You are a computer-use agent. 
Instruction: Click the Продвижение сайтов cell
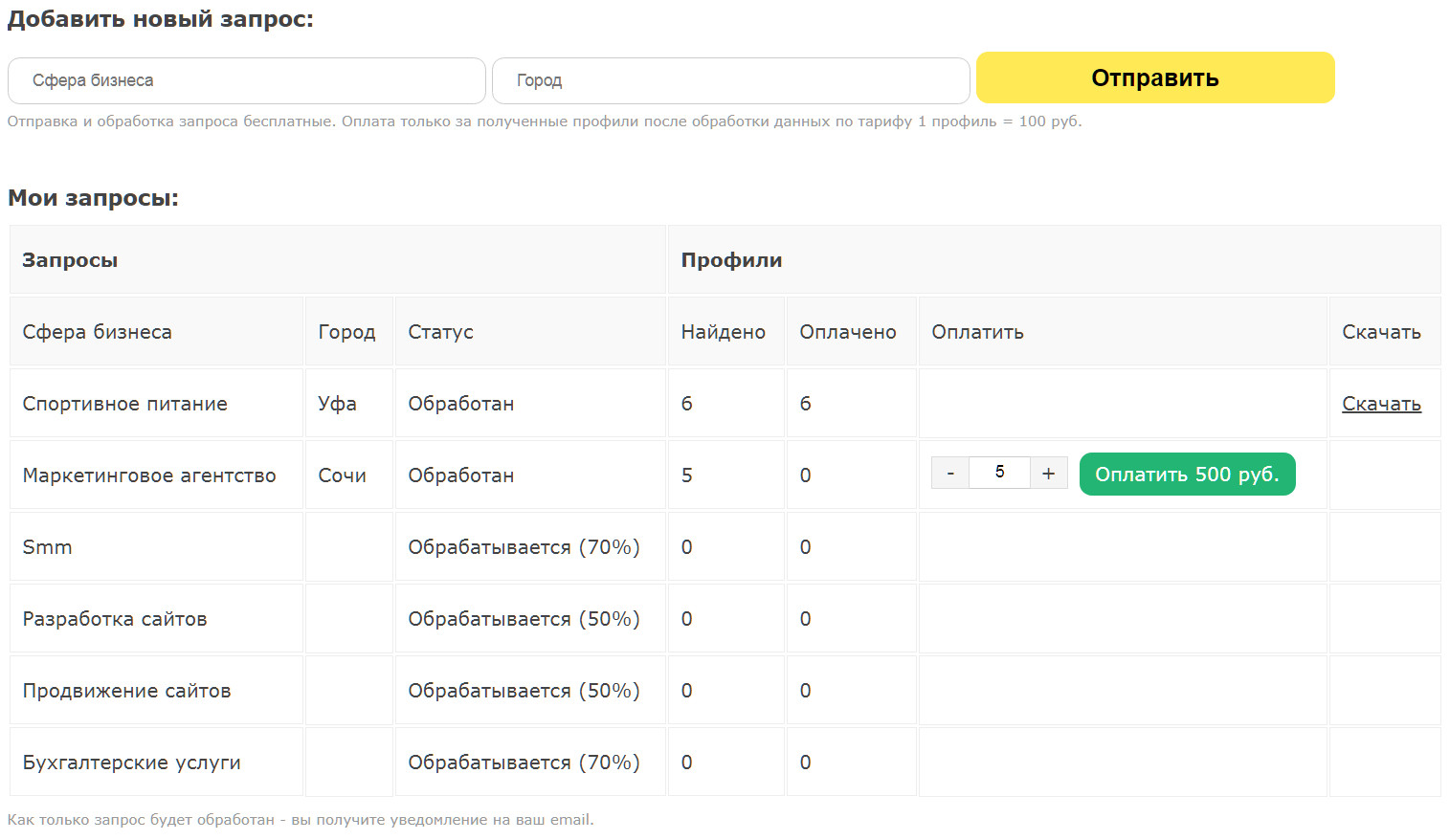point(156,691)
